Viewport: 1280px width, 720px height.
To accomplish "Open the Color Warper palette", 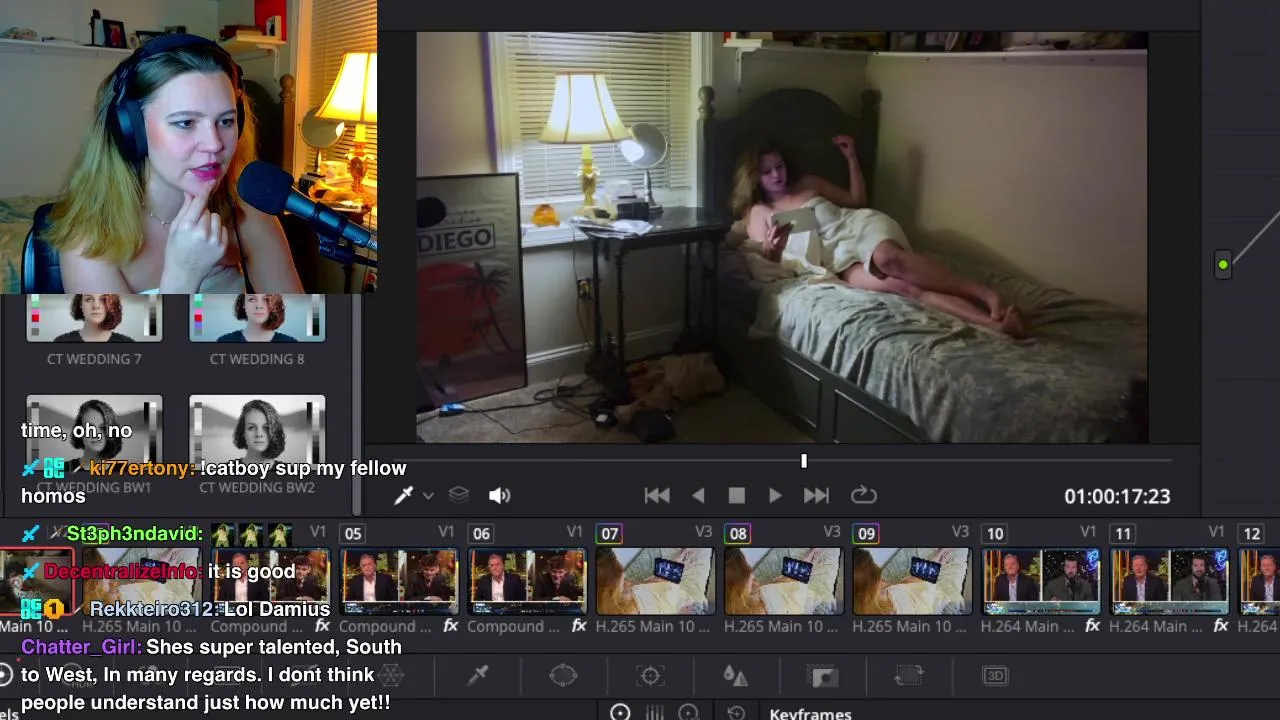I will pos(392,676).
